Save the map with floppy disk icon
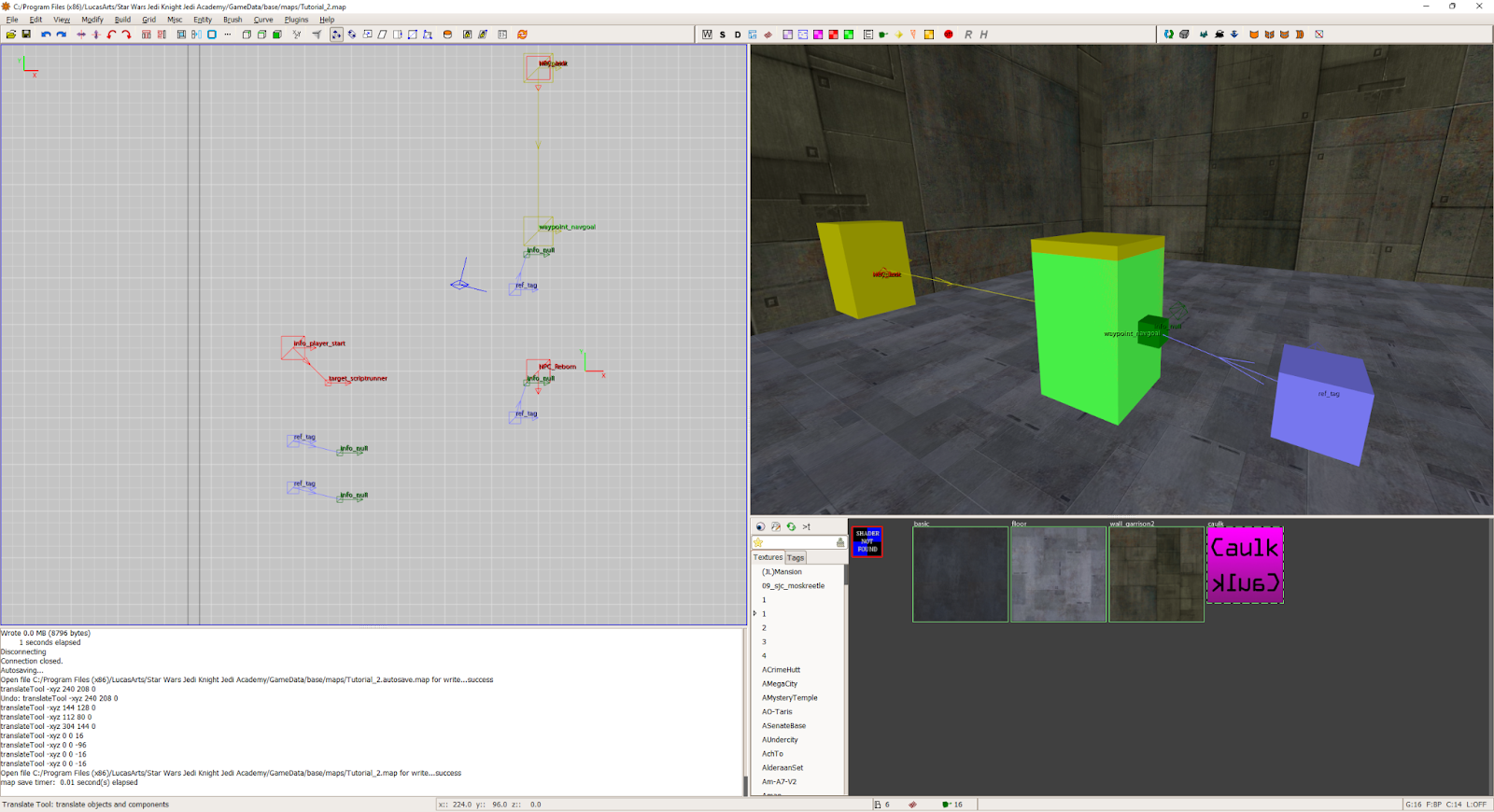The height and width of the screenshot is (812, 1494). (x=26, y=35)
